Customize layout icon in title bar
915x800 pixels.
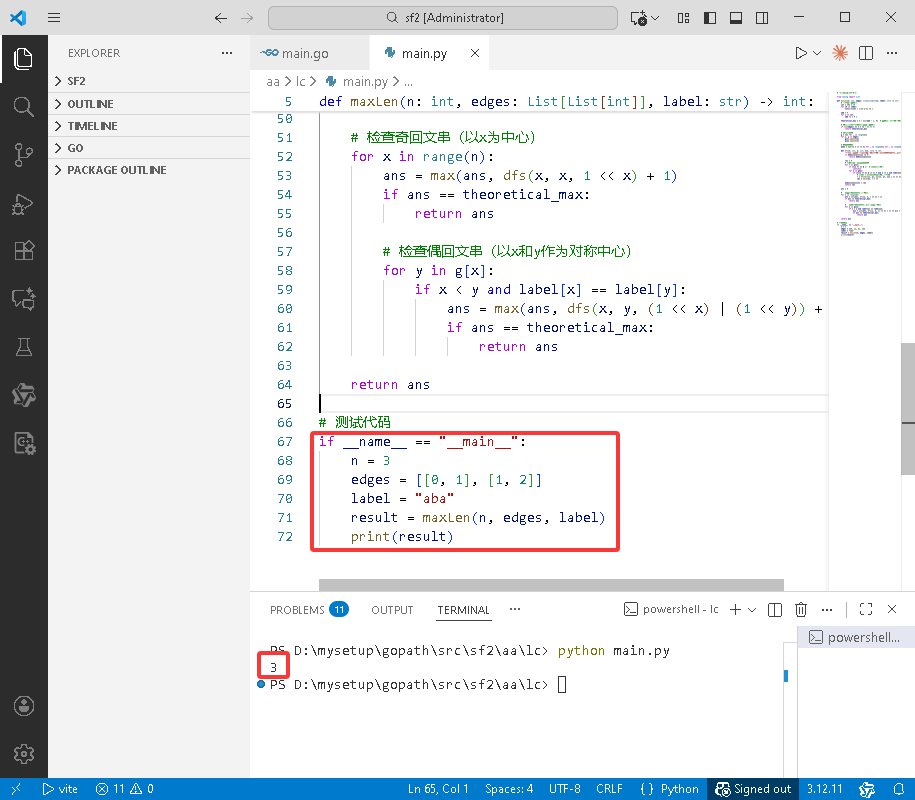pos(683,18)
